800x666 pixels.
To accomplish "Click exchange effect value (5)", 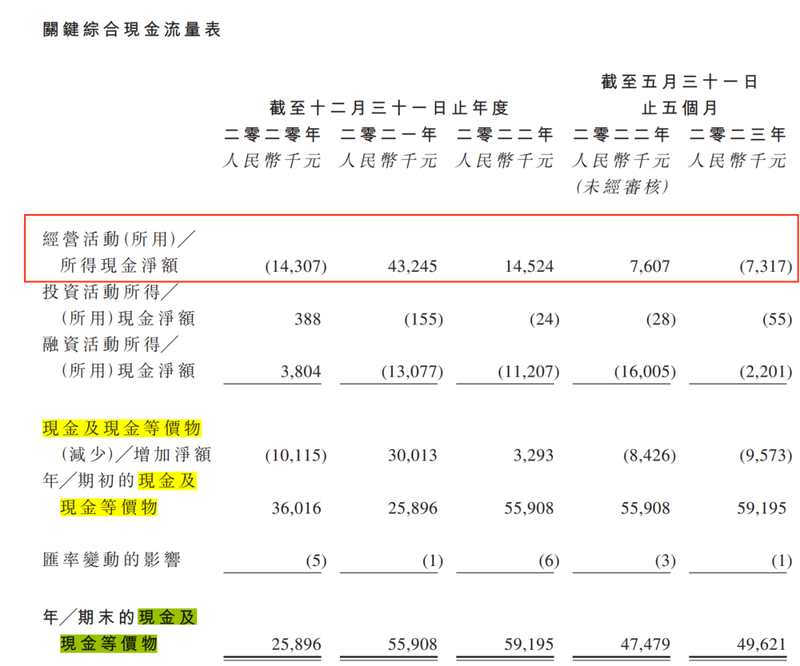I will point(316,561).
